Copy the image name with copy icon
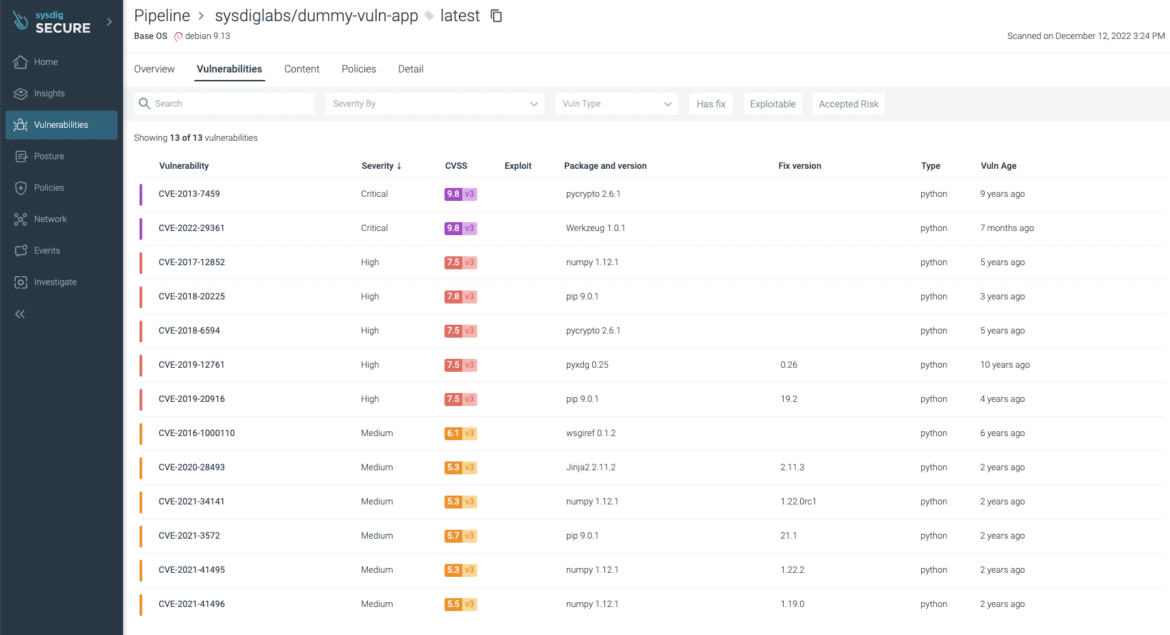Viewport: 1170px width, 635px height. (496, 16)
